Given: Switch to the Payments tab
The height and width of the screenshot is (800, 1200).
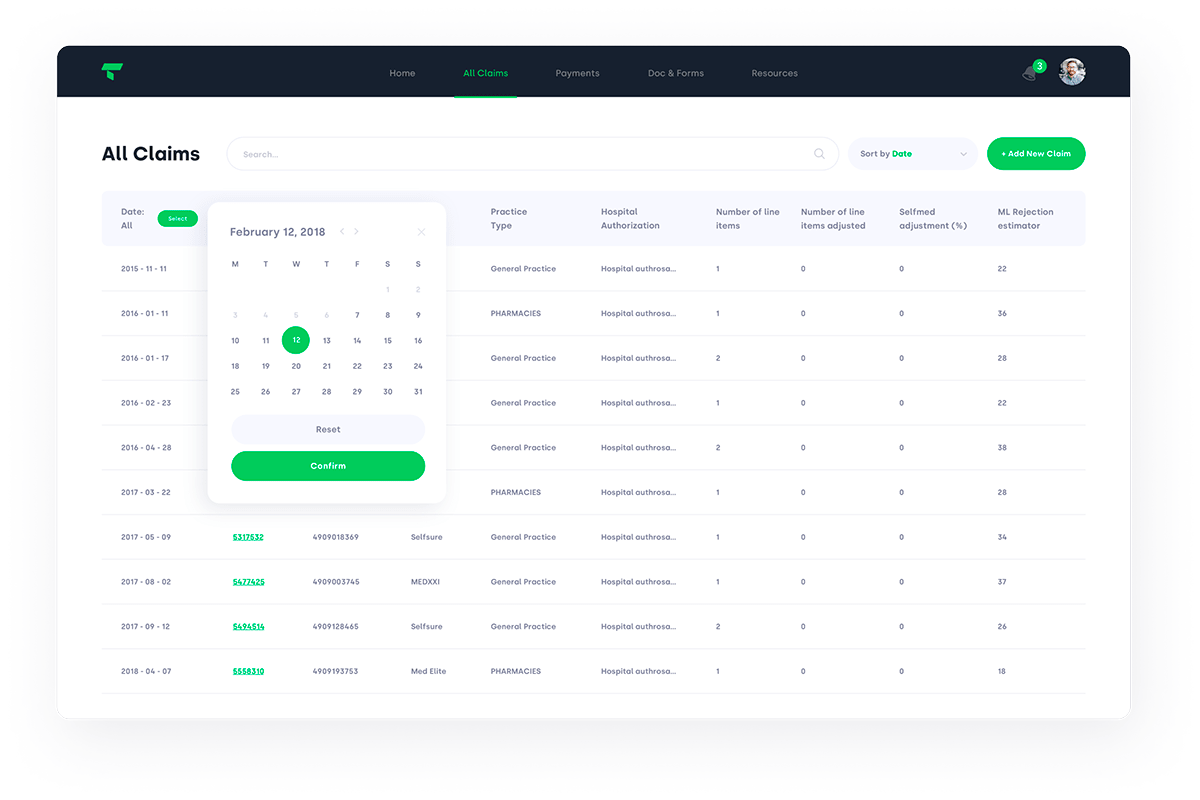Looking at the screenshot, I should point(578,73).
